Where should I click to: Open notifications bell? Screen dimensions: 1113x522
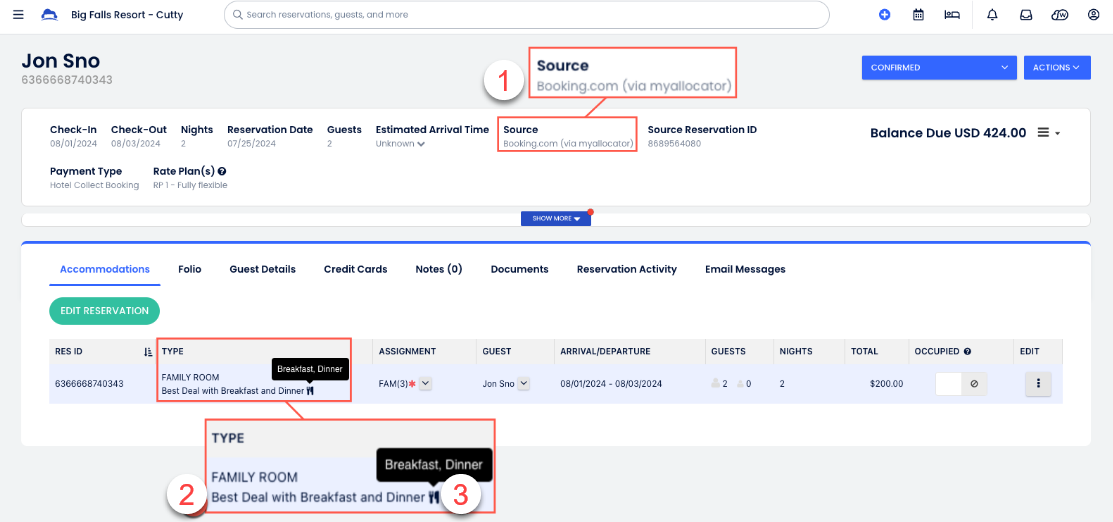click(992, 15)
